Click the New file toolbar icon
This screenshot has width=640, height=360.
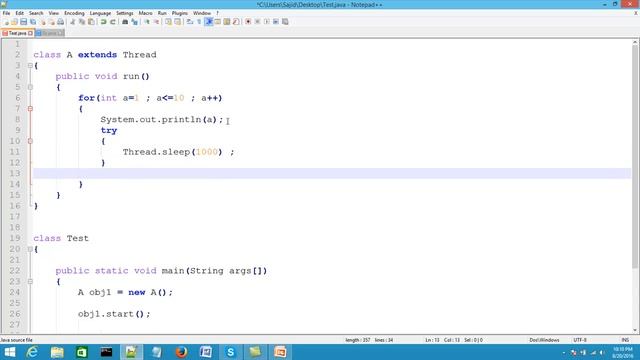tap(6, 22)
